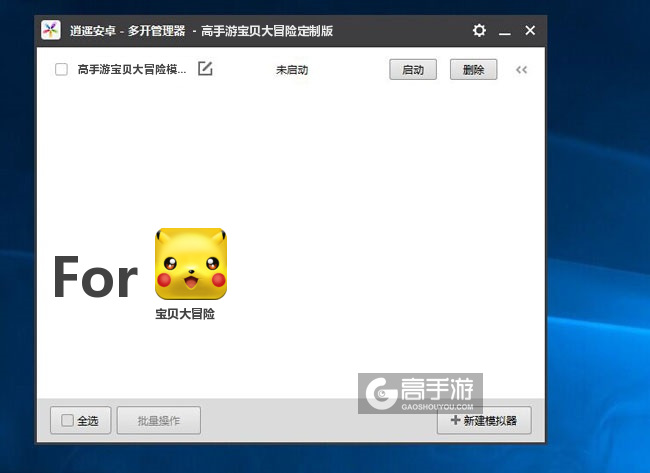Delete the emulator with 删除 button

pos(473,70)
